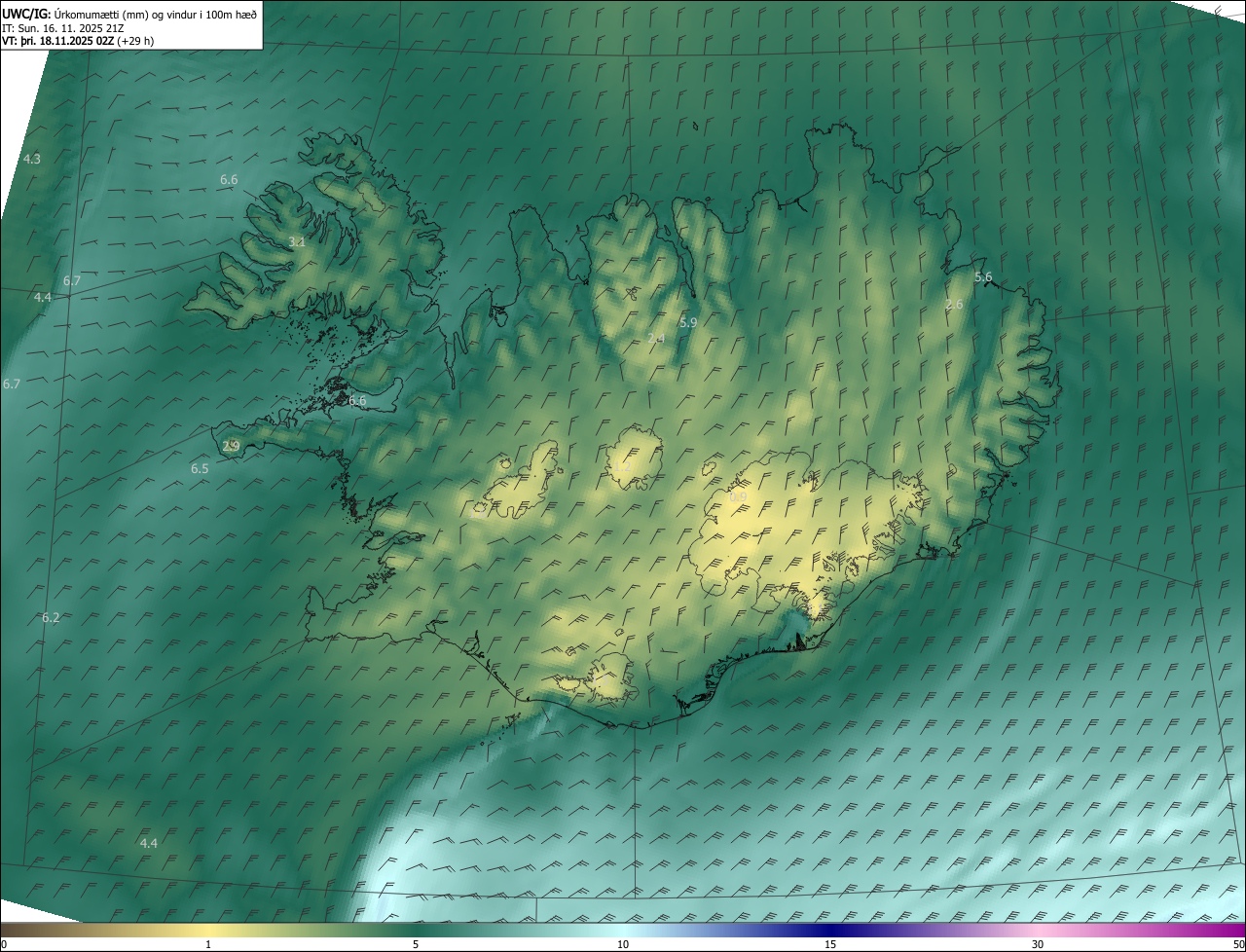
Task: Click the '30' tick on the color scale
Action: coord(1038,945)
